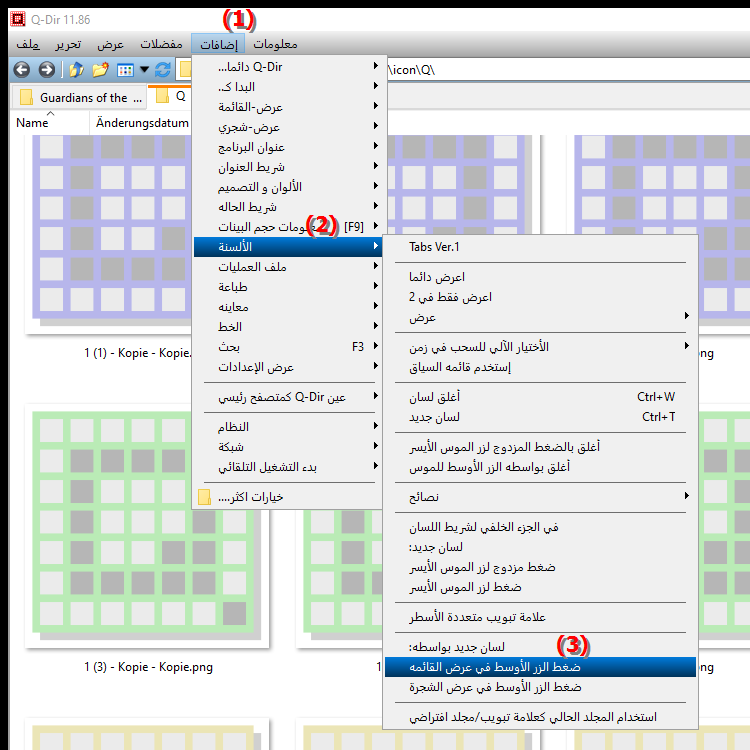750x750 pixels.
Task: Open the شبكة network submenu
Action: tap(287, 447)
